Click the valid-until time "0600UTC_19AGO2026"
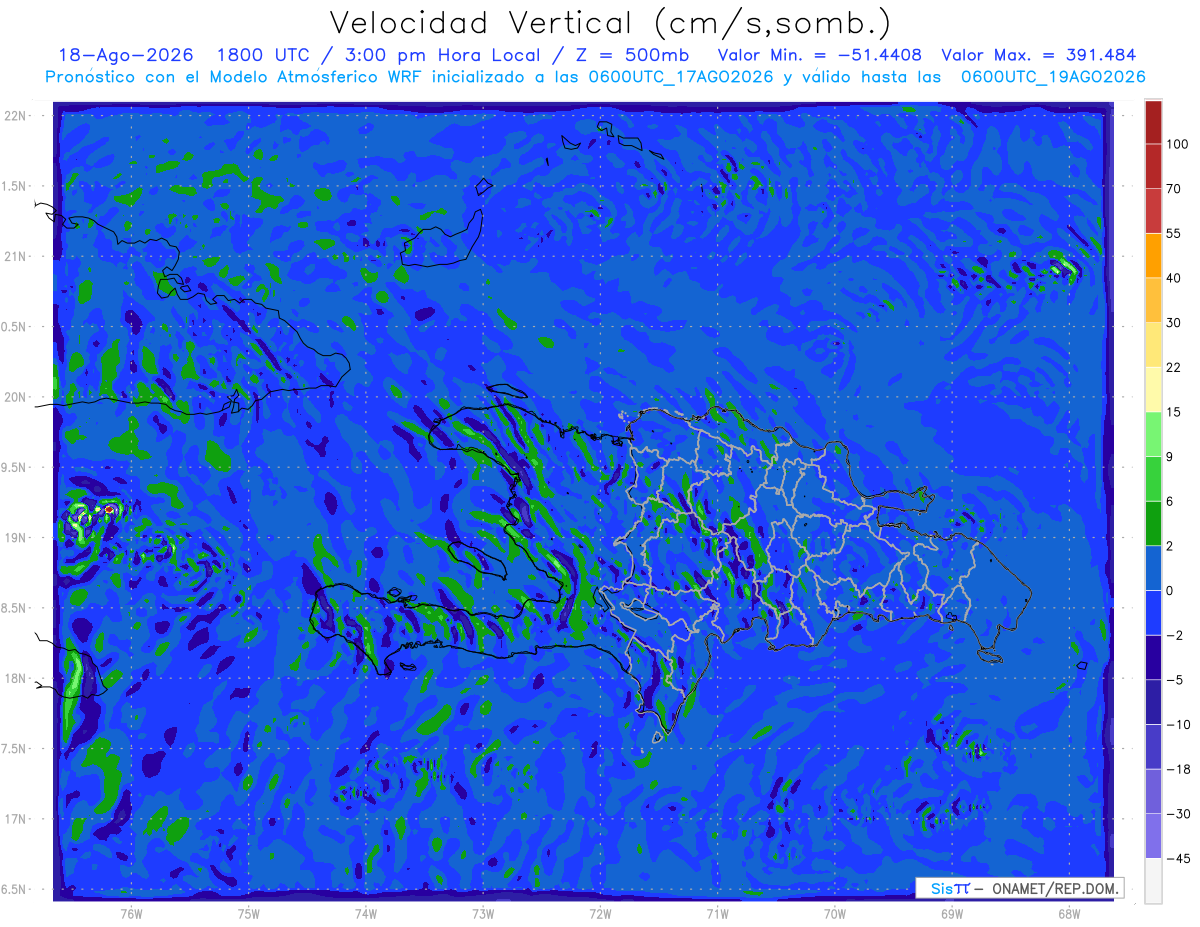 point(1053,77)
